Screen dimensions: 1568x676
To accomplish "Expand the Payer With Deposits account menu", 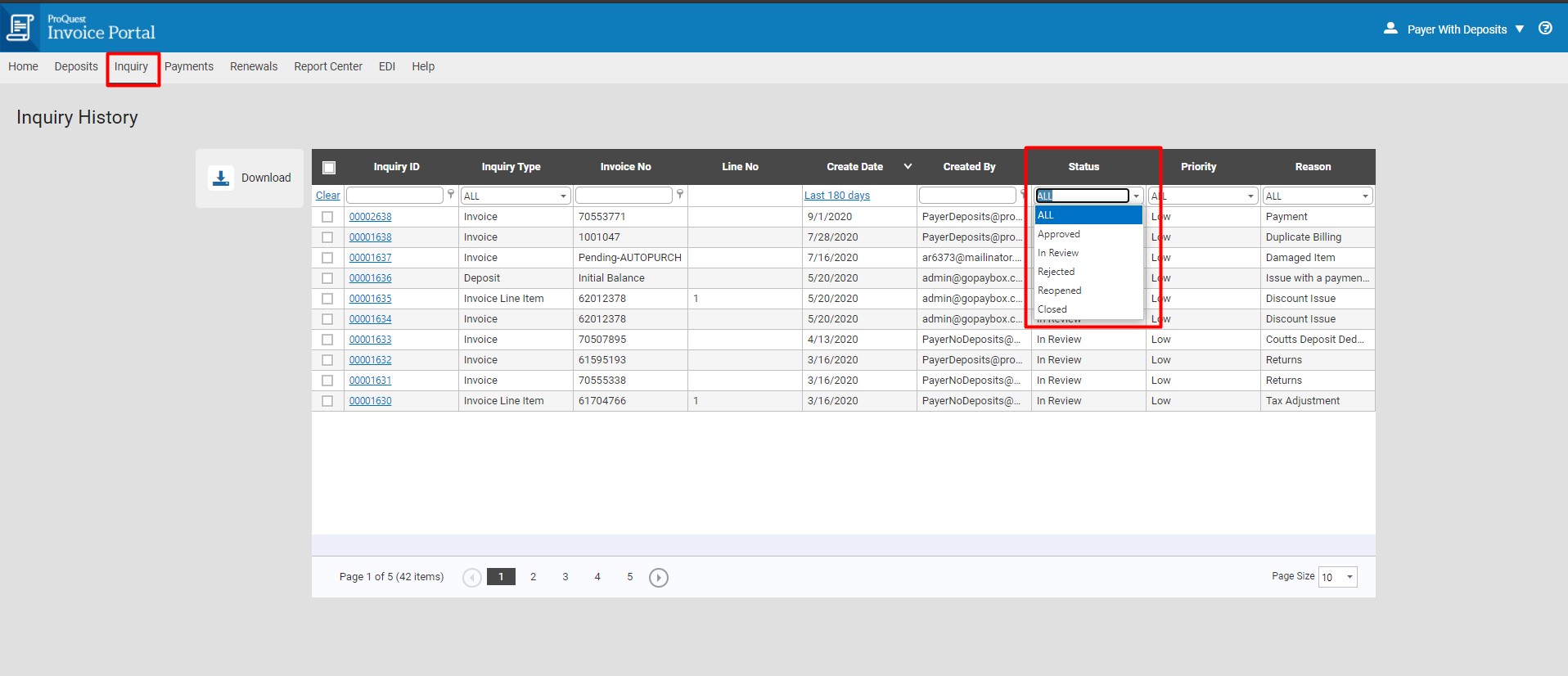I will [x=1520, y=29].
